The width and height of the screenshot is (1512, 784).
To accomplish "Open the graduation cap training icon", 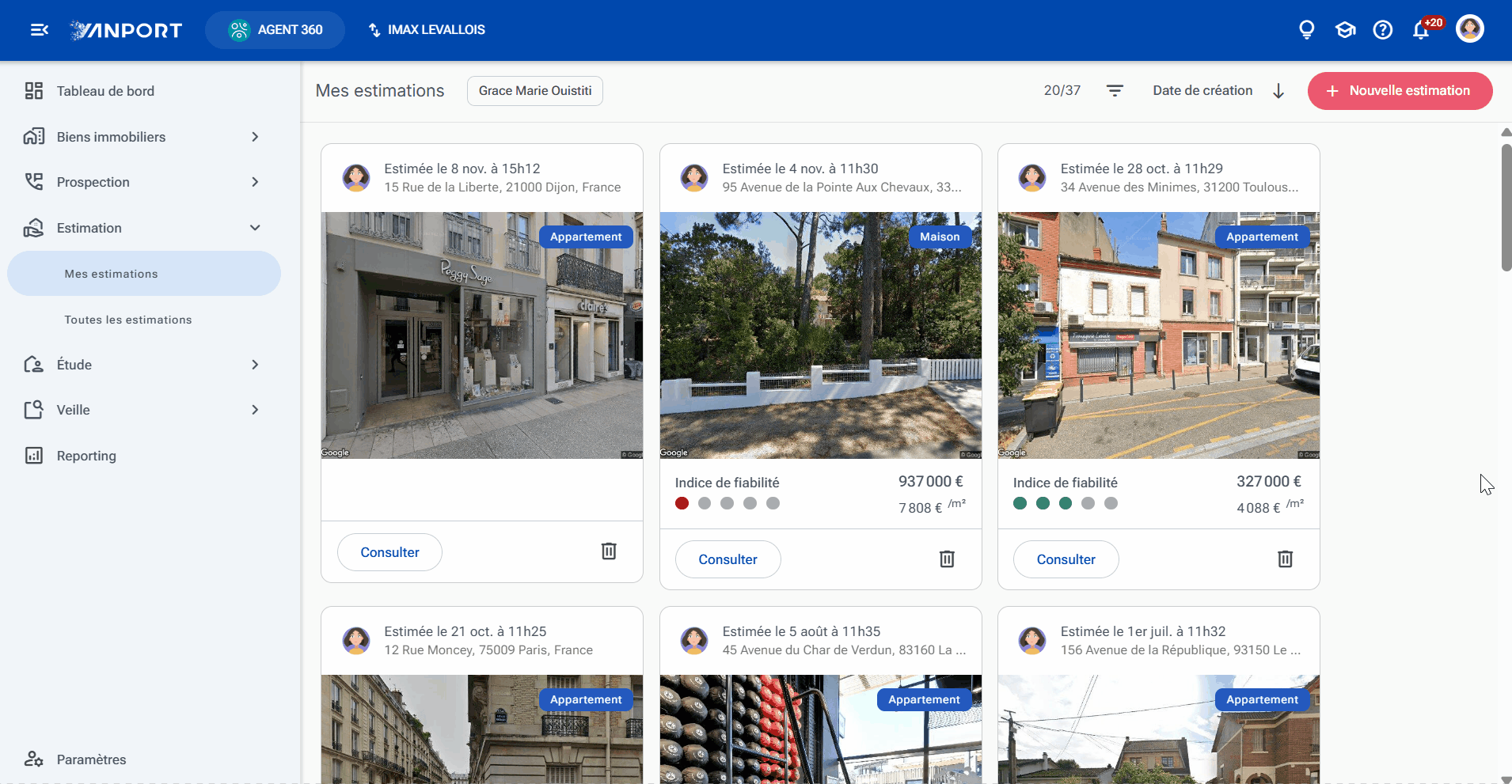I will (1345, 30).
